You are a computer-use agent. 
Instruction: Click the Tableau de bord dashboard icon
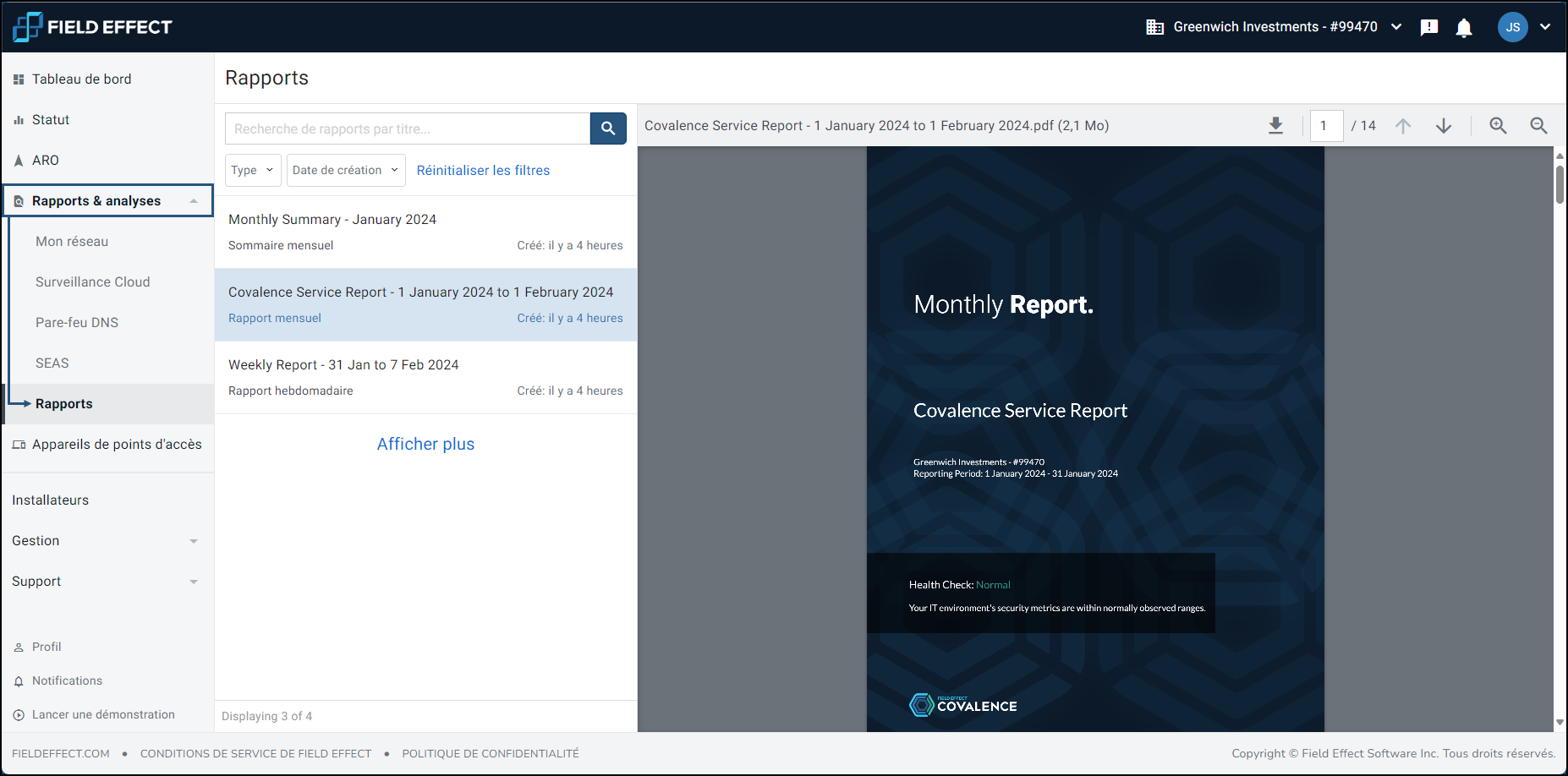click(19, 79)
